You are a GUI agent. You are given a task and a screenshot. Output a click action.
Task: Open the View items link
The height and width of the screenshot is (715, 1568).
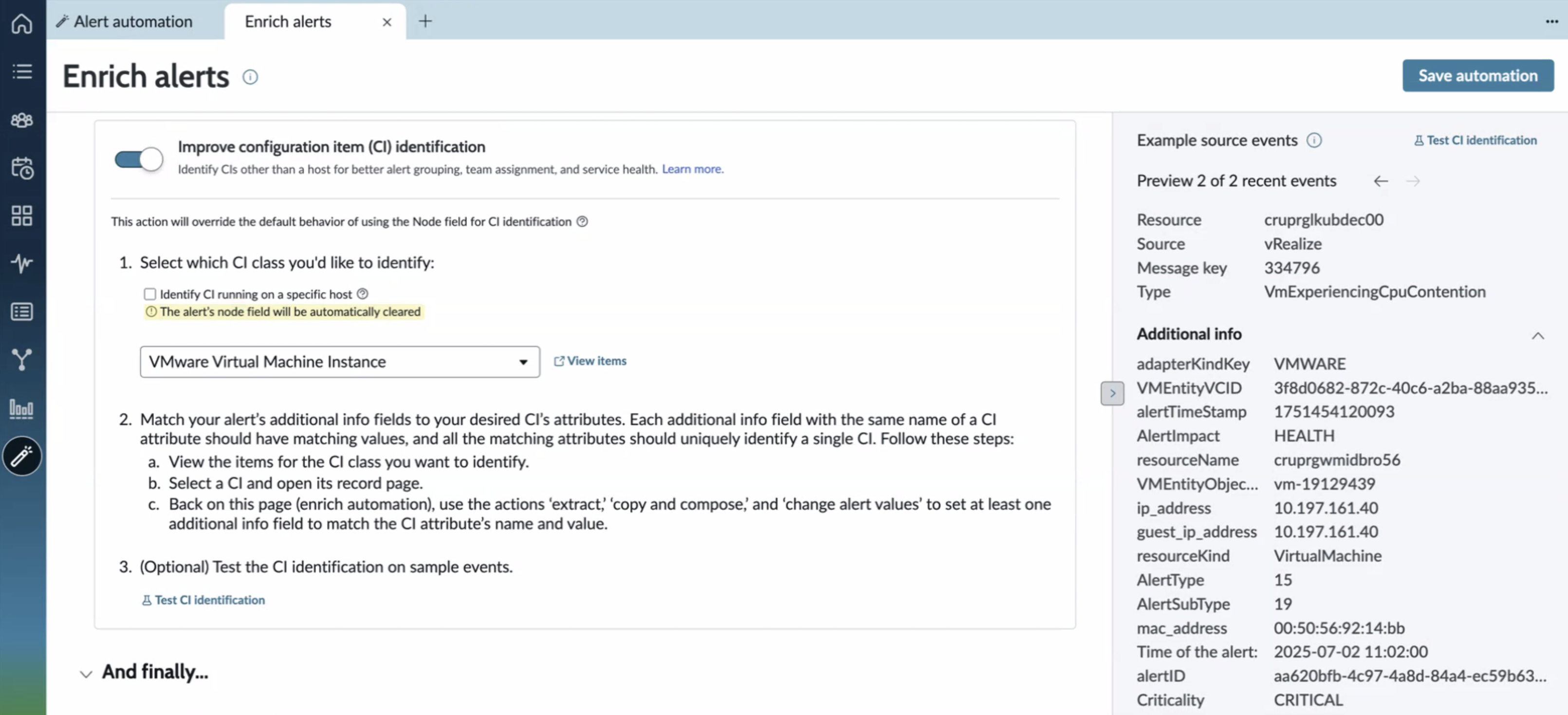click(x=590, y=361)
